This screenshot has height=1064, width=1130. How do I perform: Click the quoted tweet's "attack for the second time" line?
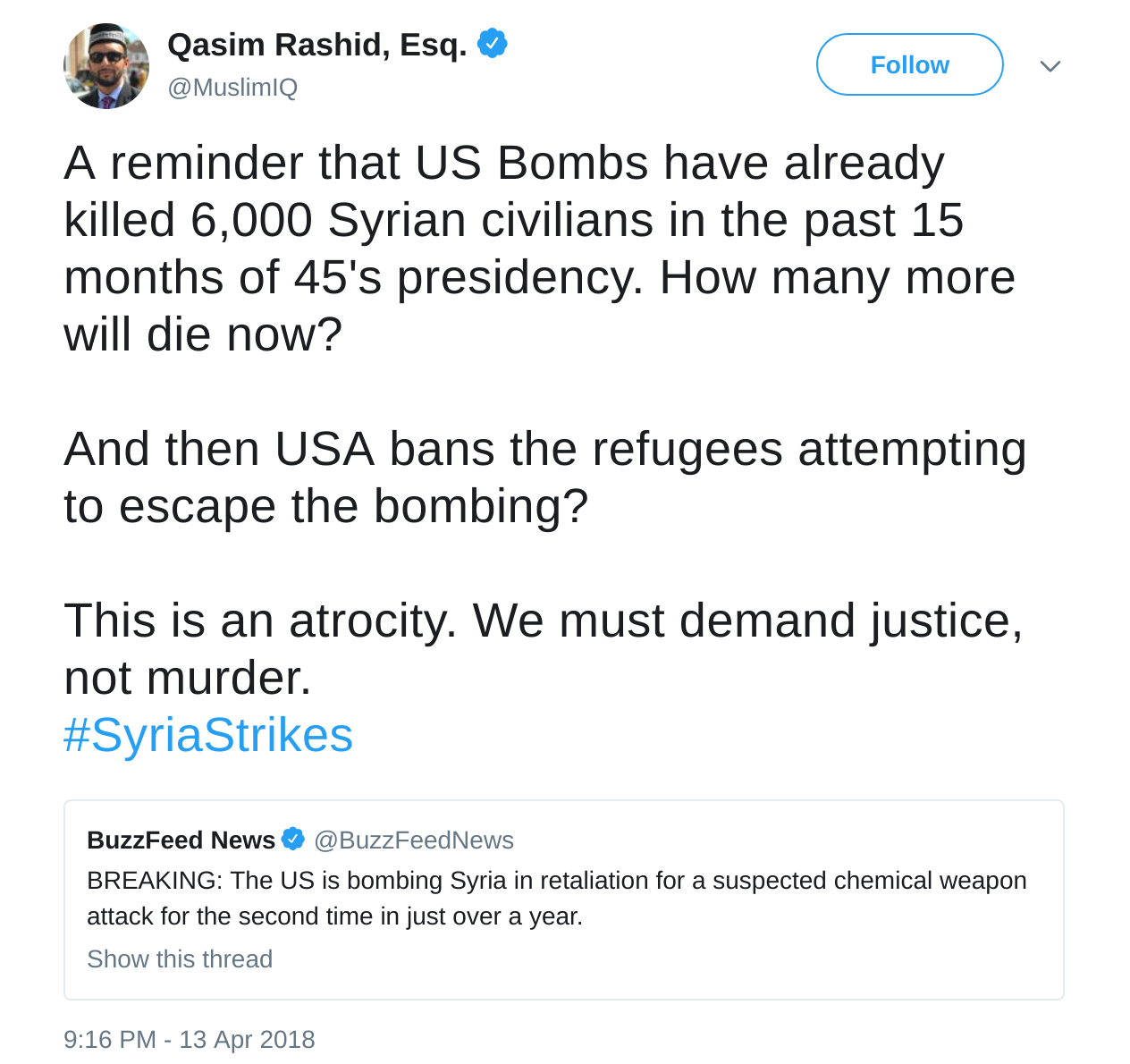(x=334, y=916)
